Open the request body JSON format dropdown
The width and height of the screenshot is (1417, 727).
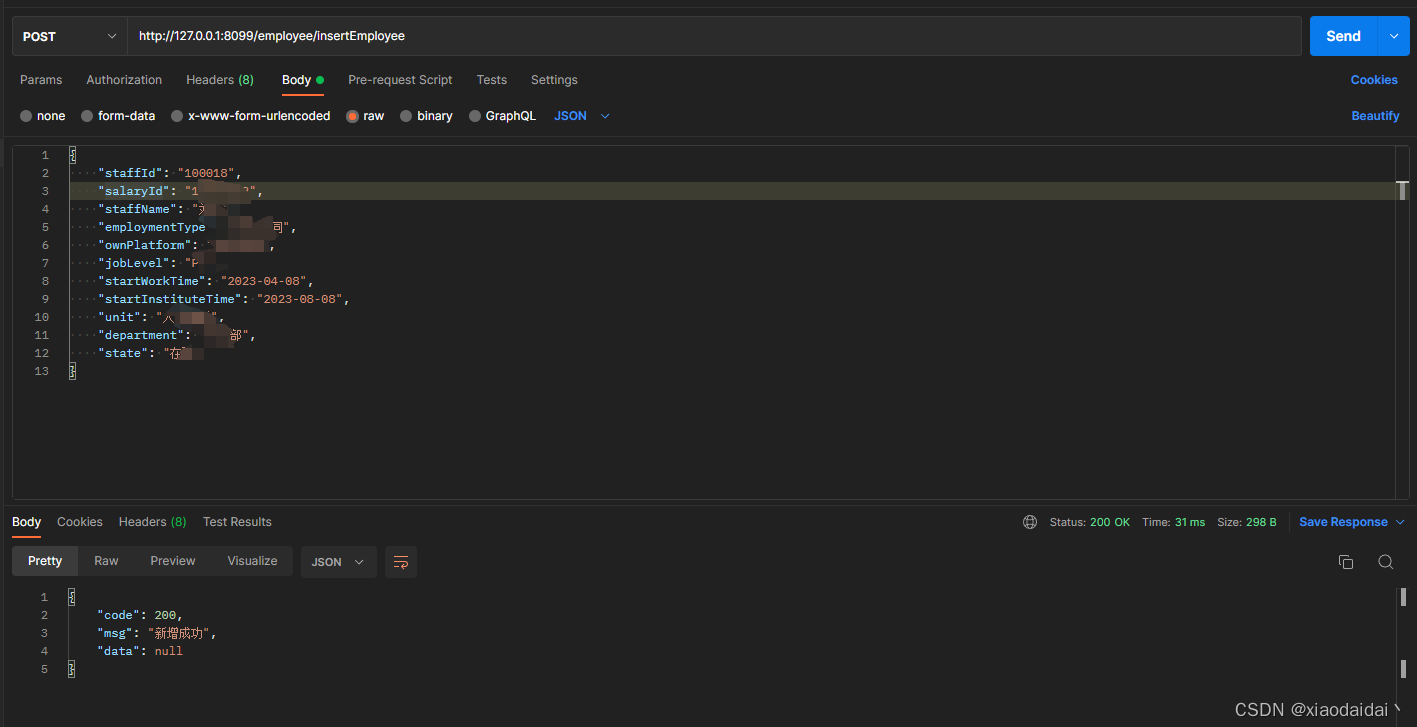pos(582,116)
